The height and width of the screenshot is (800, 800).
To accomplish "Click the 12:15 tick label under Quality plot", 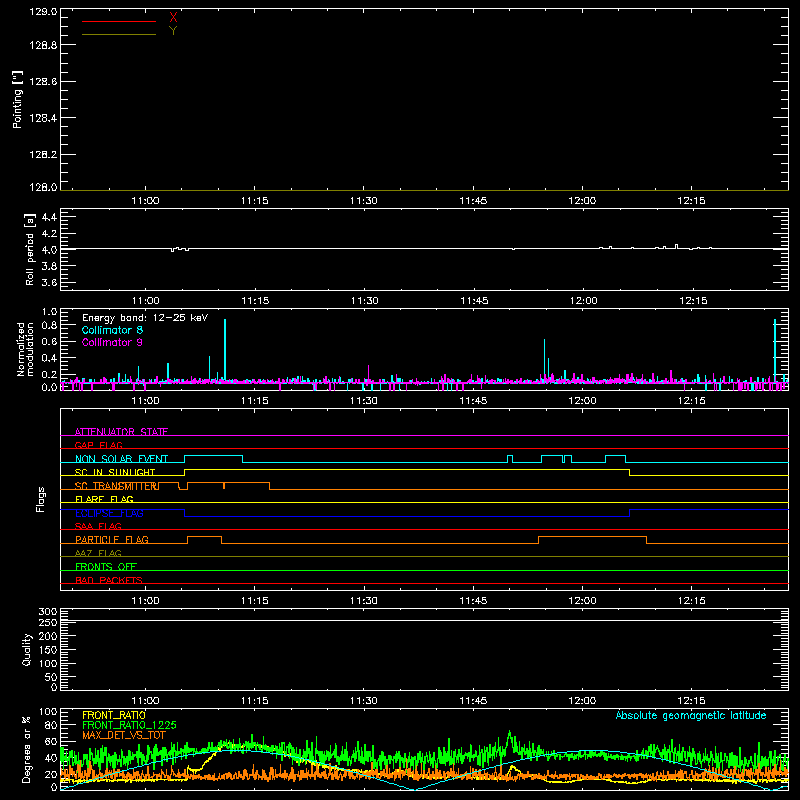I will tap(691, 701).
